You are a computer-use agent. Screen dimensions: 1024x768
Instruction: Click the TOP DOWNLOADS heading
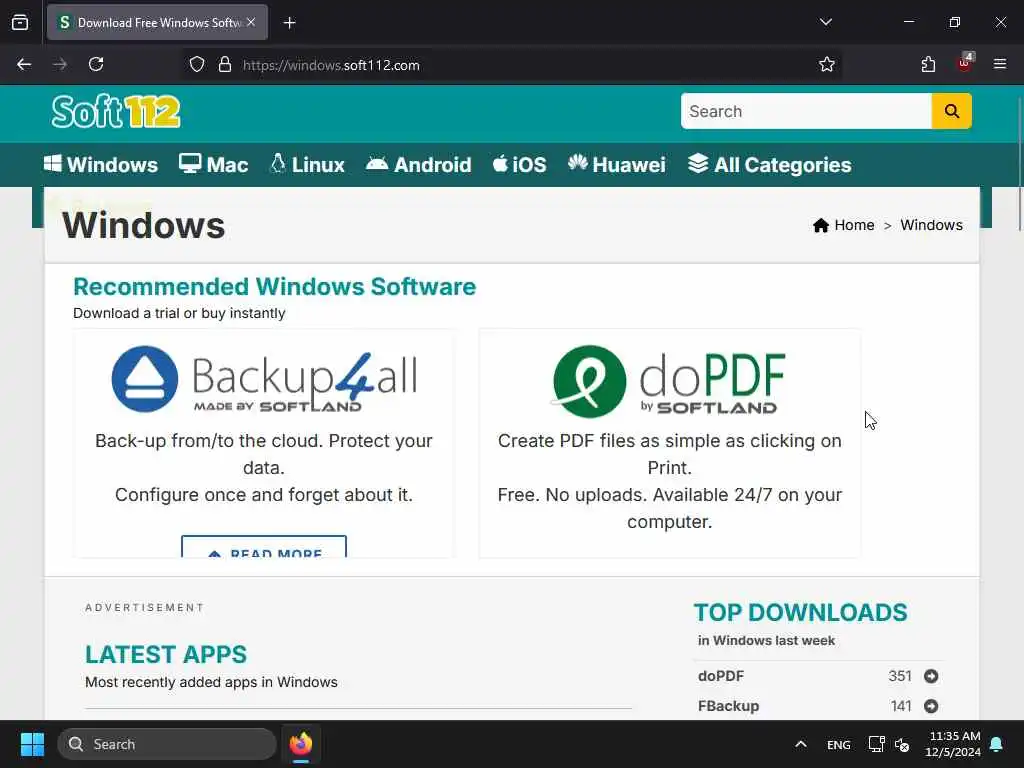pyautogui.click(x=800, y=613)
